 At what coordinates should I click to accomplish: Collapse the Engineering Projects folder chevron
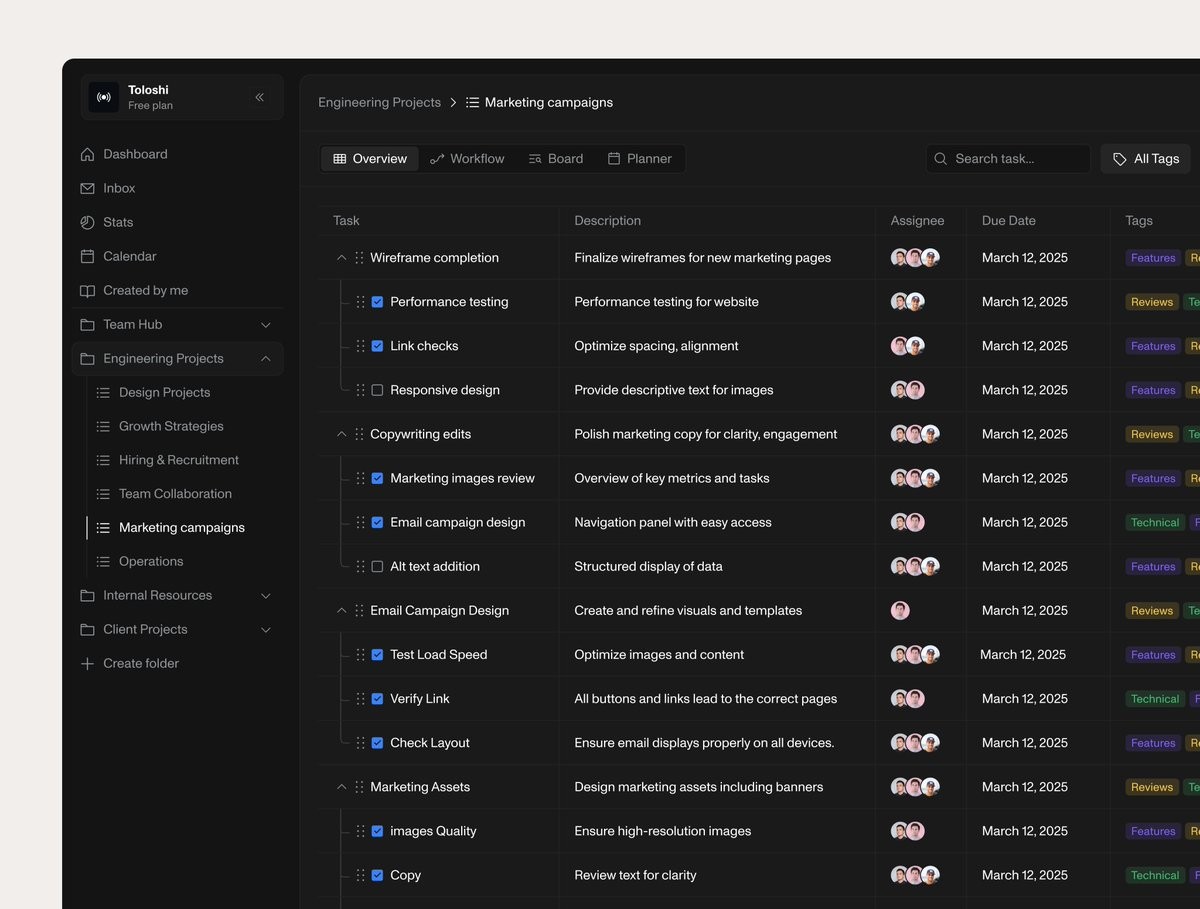click(x=265, y=358)
